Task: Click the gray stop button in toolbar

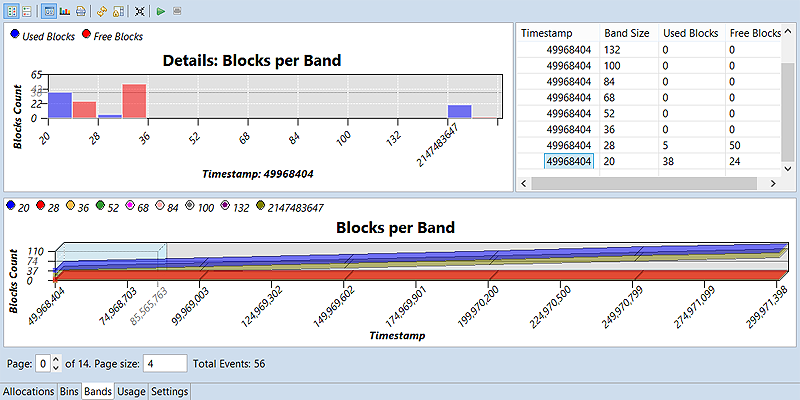Action: pyautogui.click(x=177, y=11)
